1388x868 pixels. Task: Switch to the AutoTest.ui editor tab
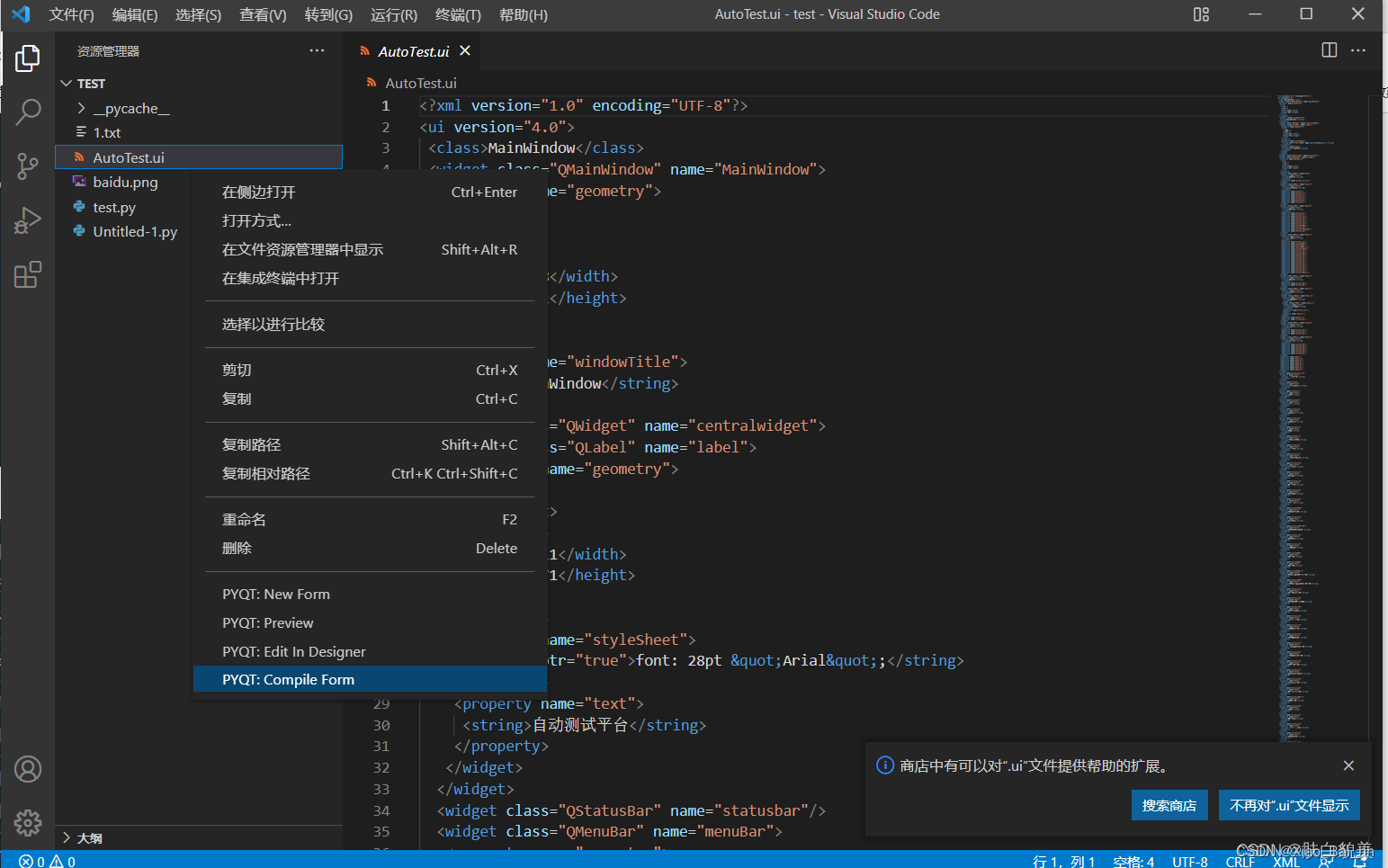(413, 51)
